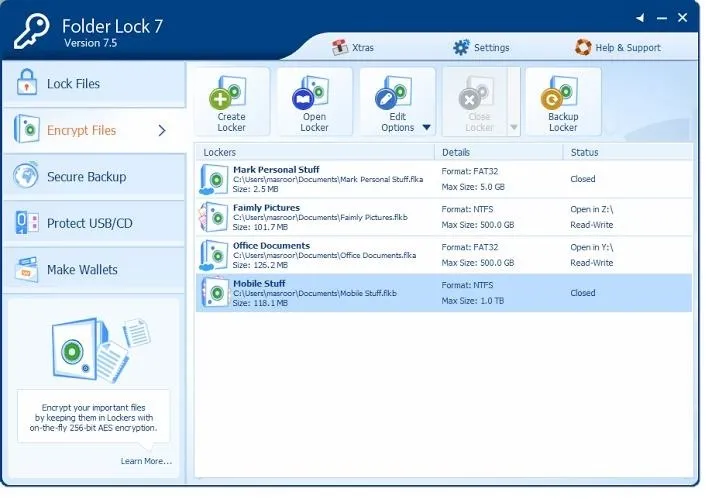Viewport: 712px width, 499px height.
Task: Open the Lock Files padlock icon
Action: coord(27,82)
